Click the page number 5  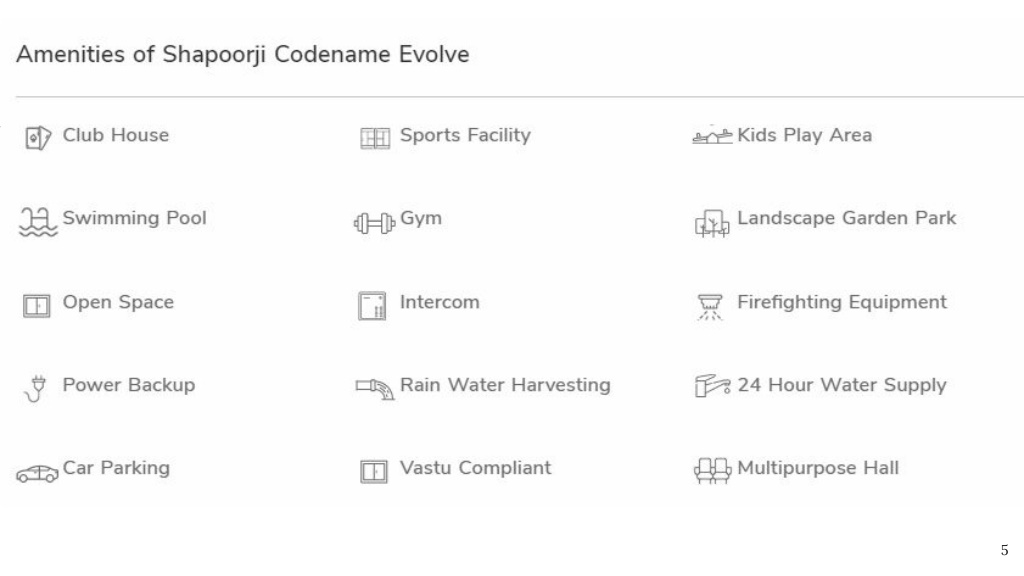coord(1004,550)
